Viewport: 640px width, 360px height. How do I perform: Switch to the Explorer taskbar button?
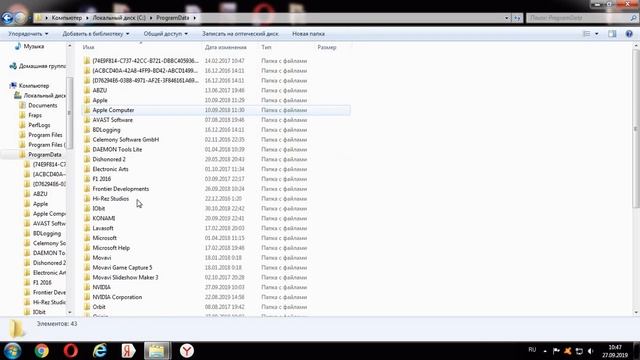pos(157,351)
